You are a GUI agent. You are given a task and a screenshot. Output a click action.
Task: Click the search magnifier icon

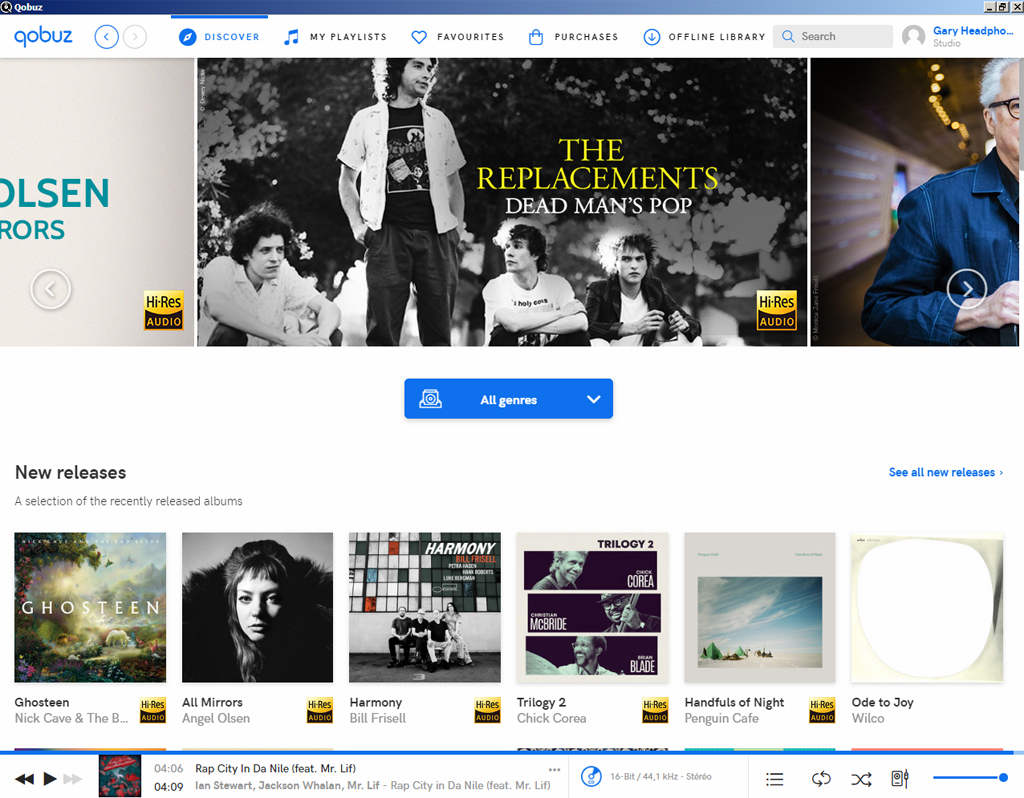point(788,37)
